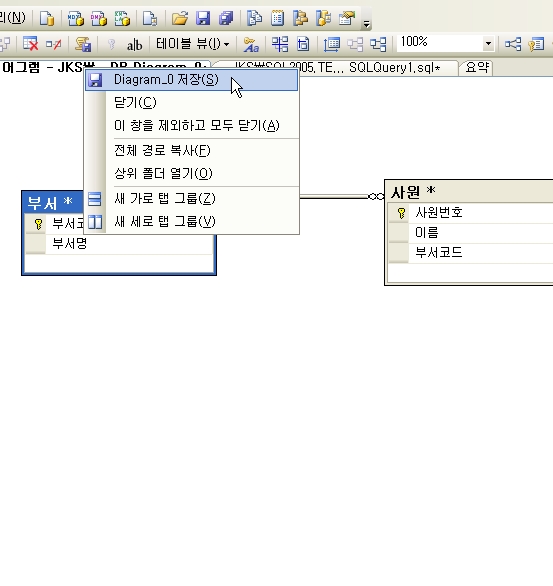553x586 pixels.
Task: Click the MDX query toolbar icon
Action: pyautogui.click(x=76, y=18)
